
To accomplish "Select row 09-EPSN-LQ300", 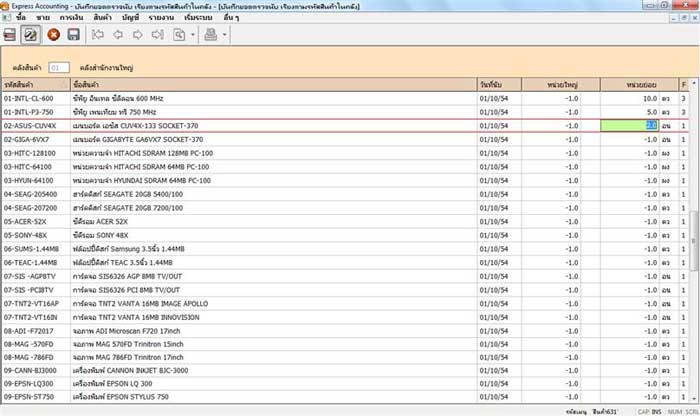I will [x=345, y=384].
